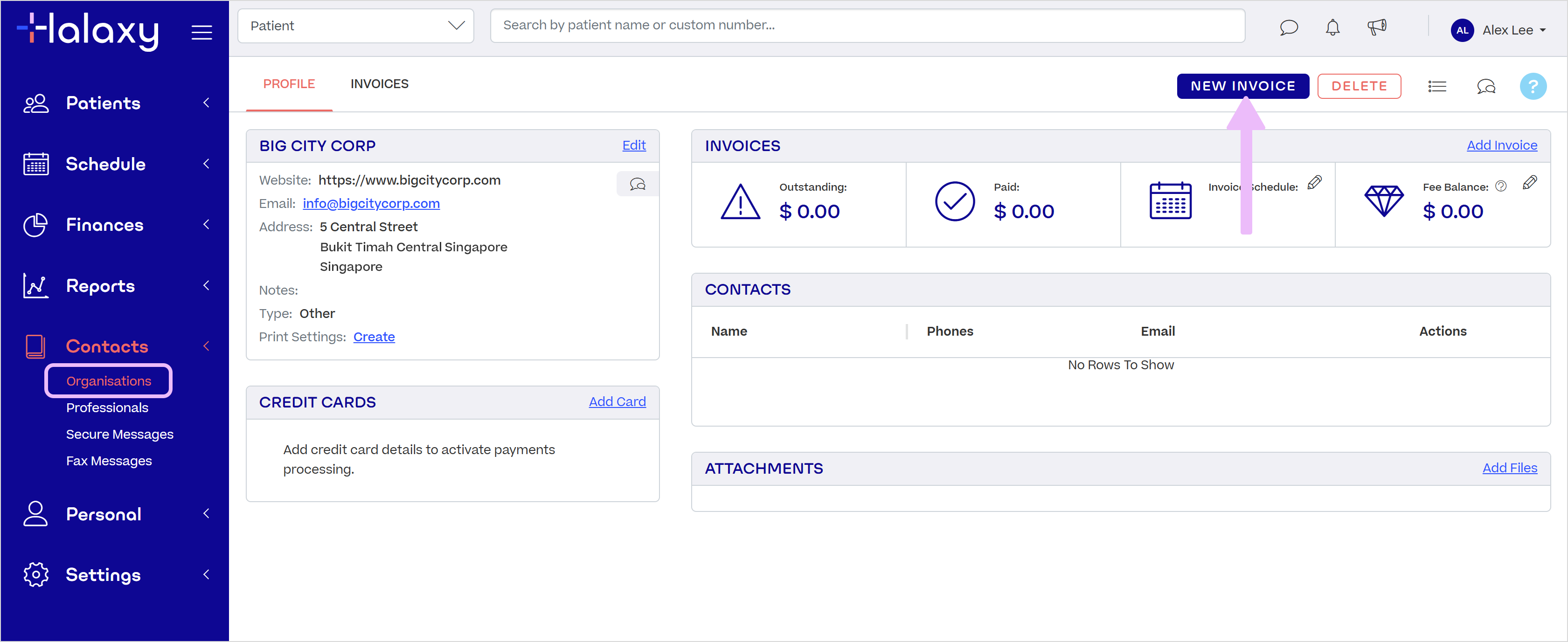Screen dimensions: 1568x642
Task: Expand the Patients menu chevron
Action: [206, 103]
